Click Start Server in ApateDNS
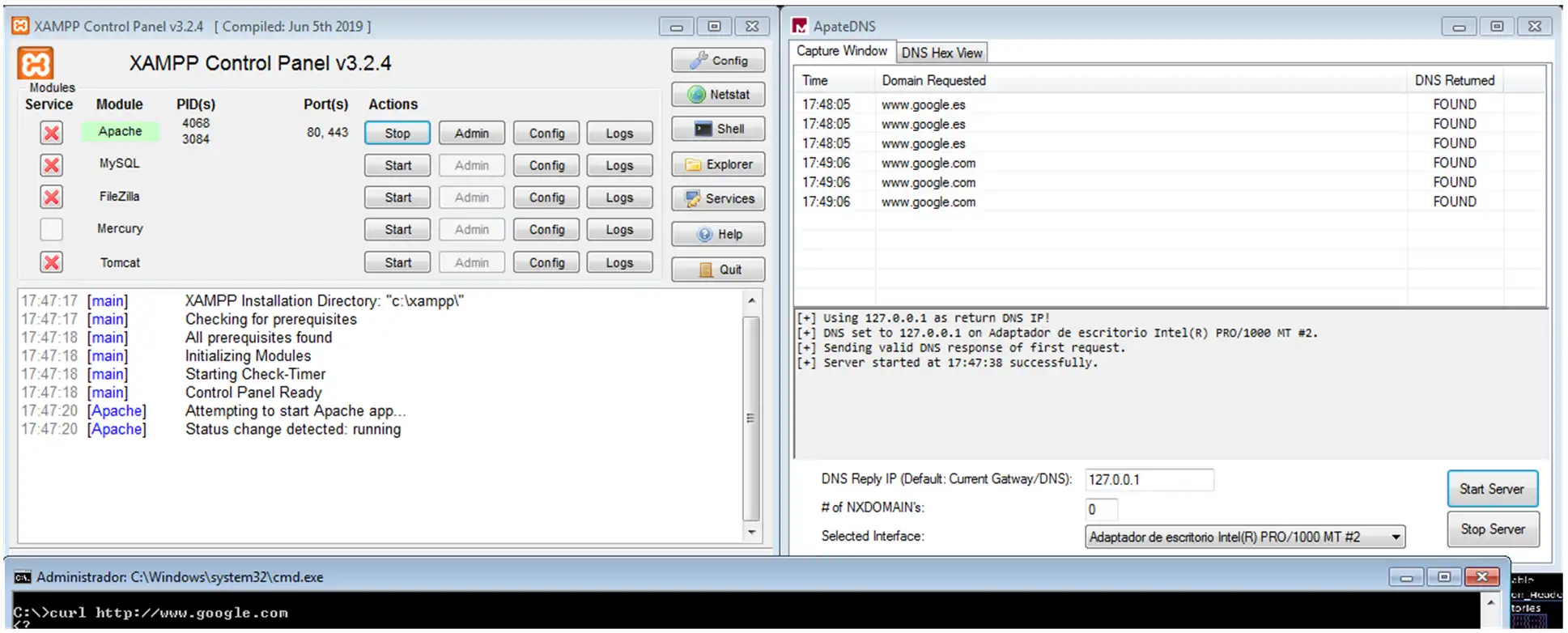1568x633 pixels. (1492, 489)
